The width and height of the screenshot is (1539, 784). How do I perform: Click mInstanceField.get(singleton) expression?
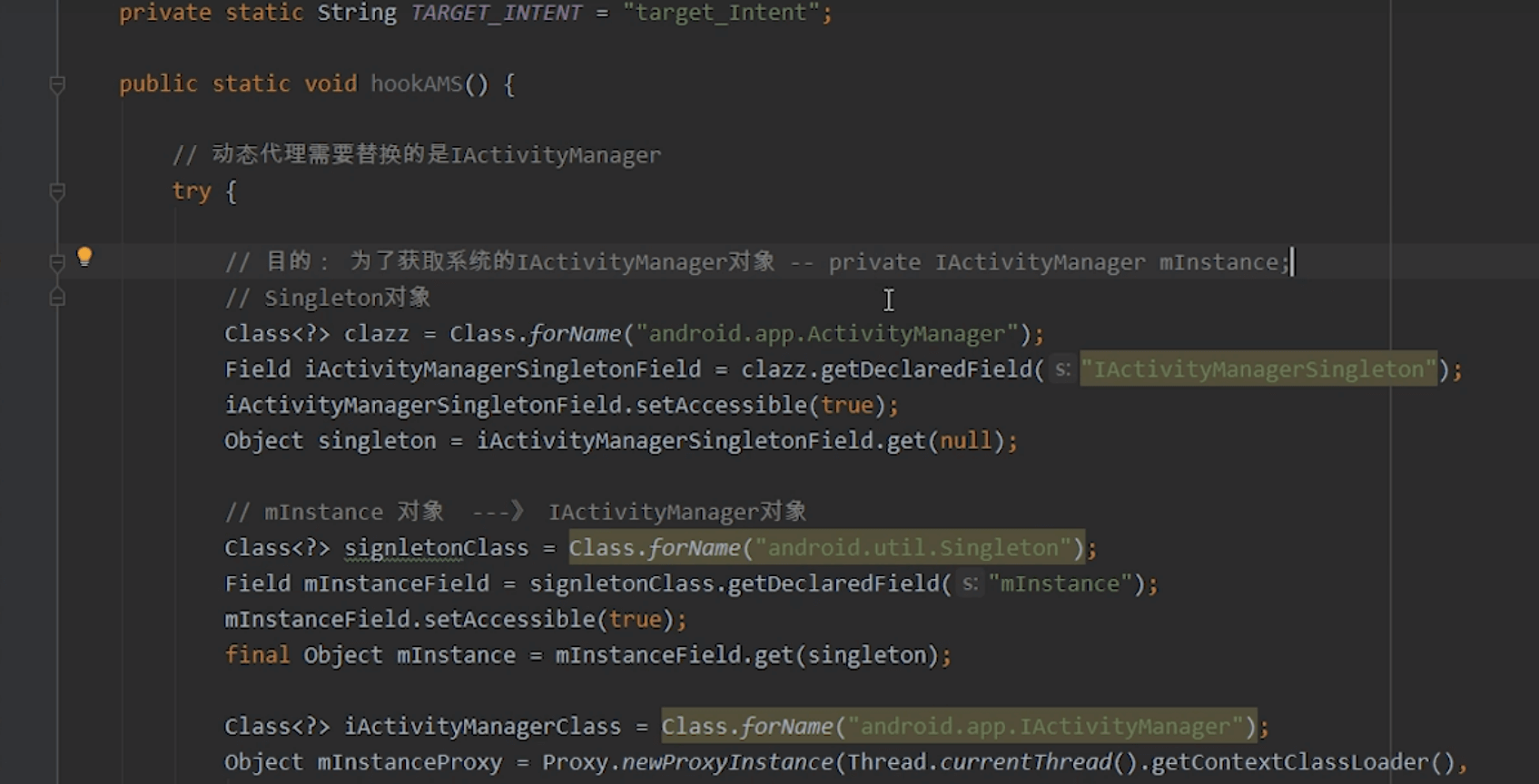coord(746,655)
